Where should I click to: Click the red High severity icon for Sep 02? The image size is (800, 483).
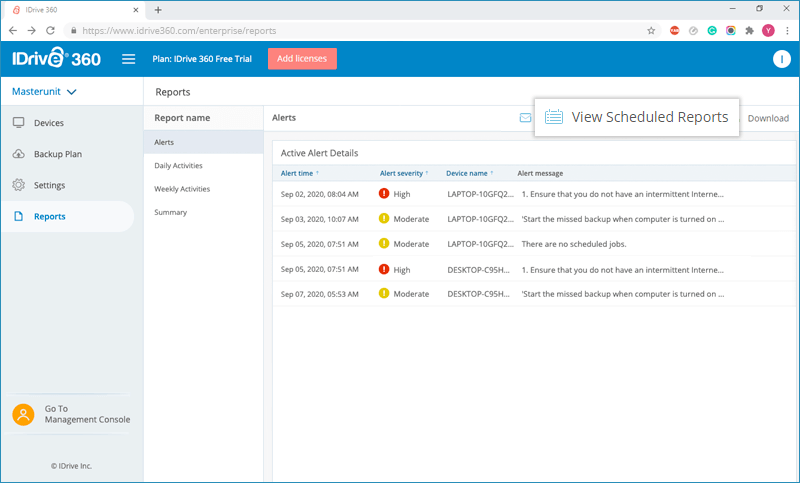(x=384, y=193)
